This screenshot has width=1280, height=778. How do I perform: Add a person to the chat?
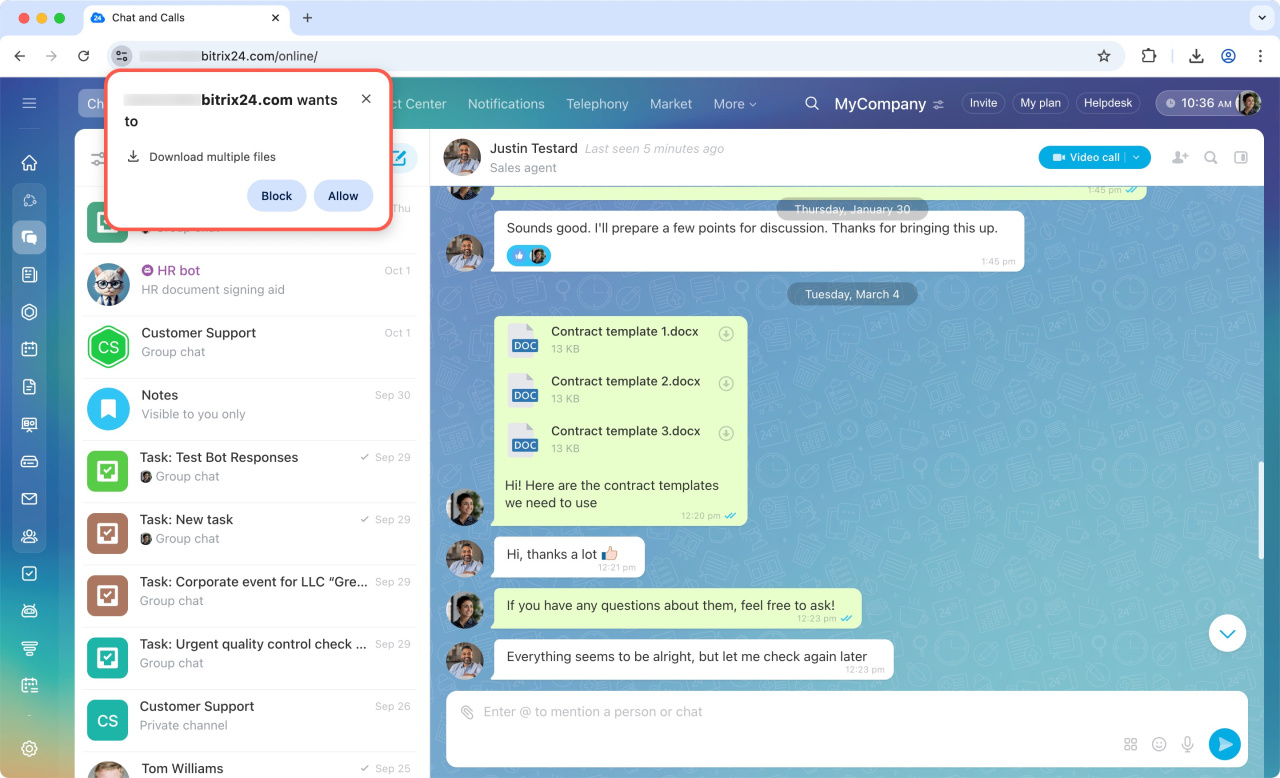pos(1180,157)
